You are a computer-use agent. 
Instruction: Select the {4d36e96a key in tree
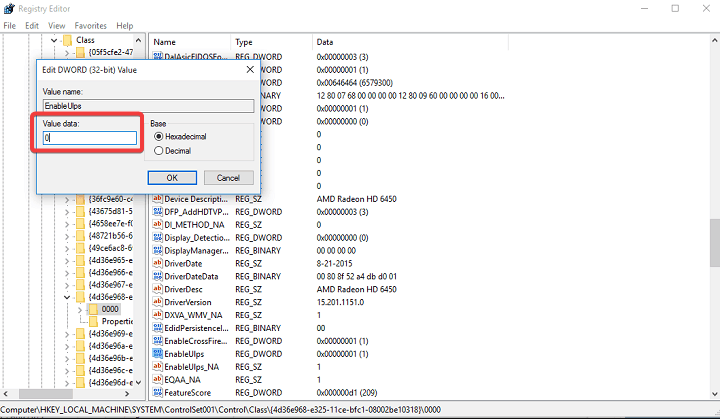(110, 346)
